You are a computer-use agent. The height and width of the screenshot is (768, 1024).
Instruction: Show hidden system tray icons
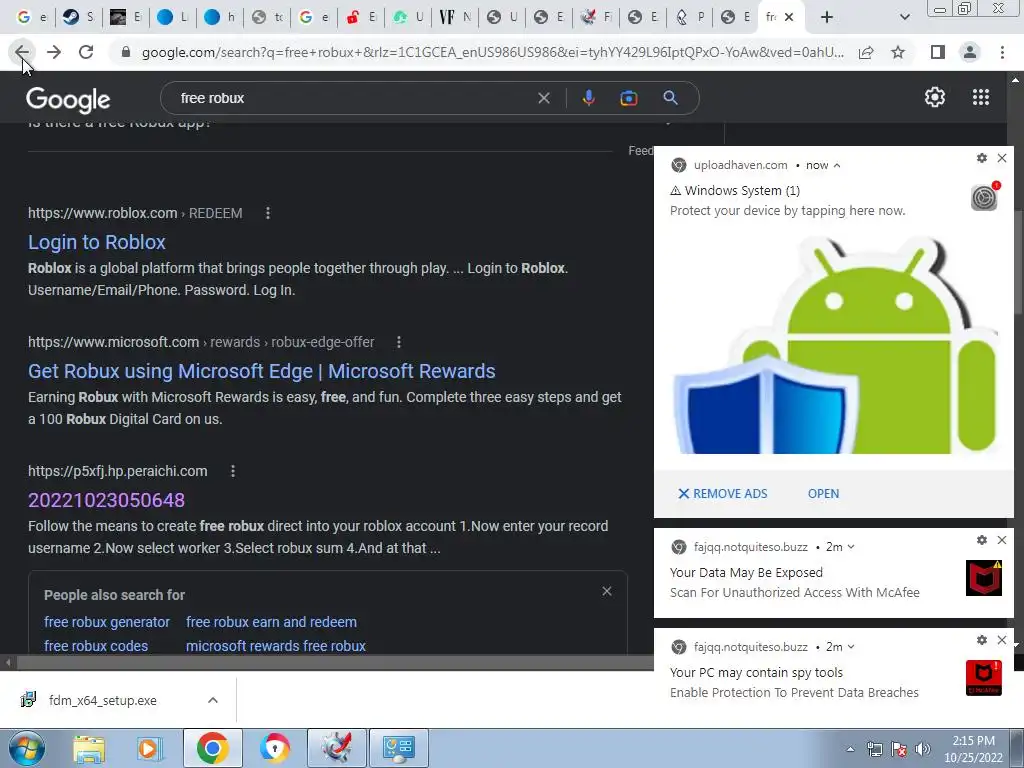point(850,749)
